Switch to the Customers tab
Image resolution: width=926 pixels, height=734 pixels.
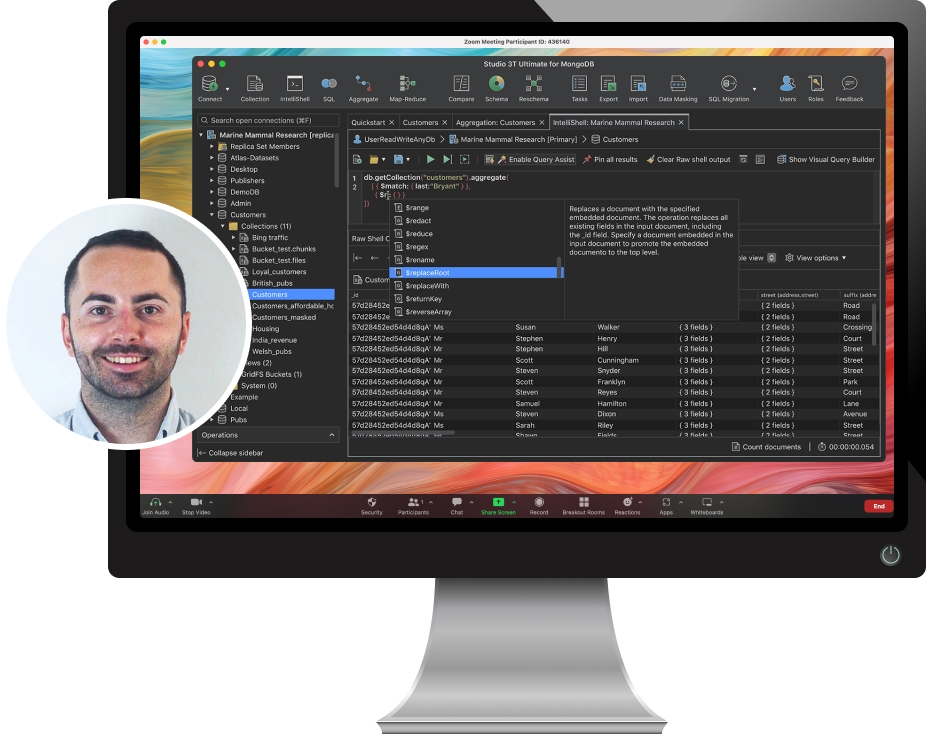pyautogui.click(x=420, y=122)
